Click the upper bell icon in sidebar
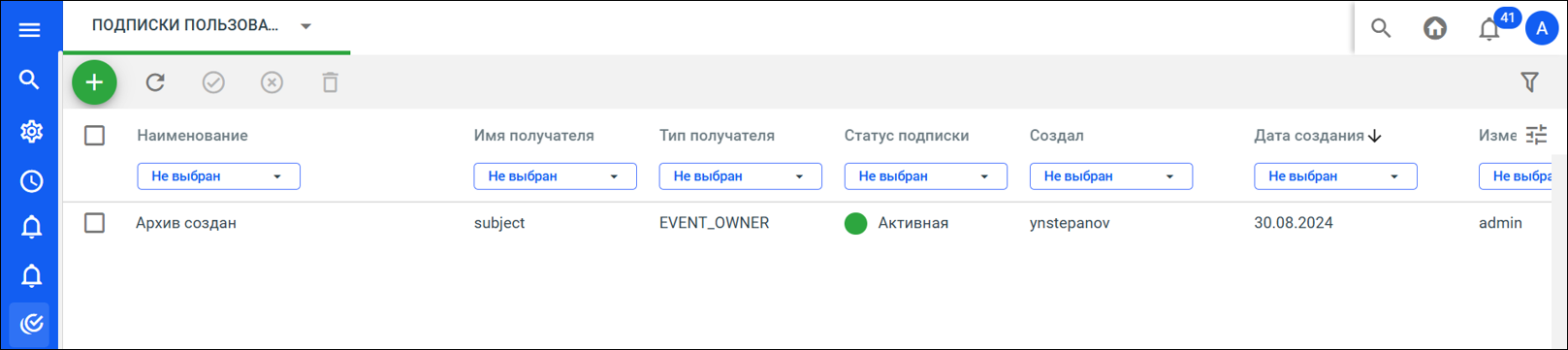Screen dimensions: 1568x350 31,228
